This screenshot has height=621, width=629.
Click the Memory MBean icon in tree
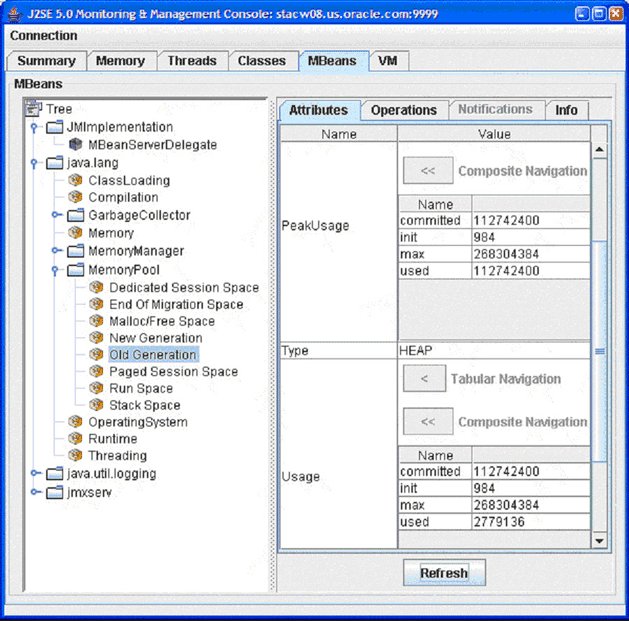coord(76,233)
